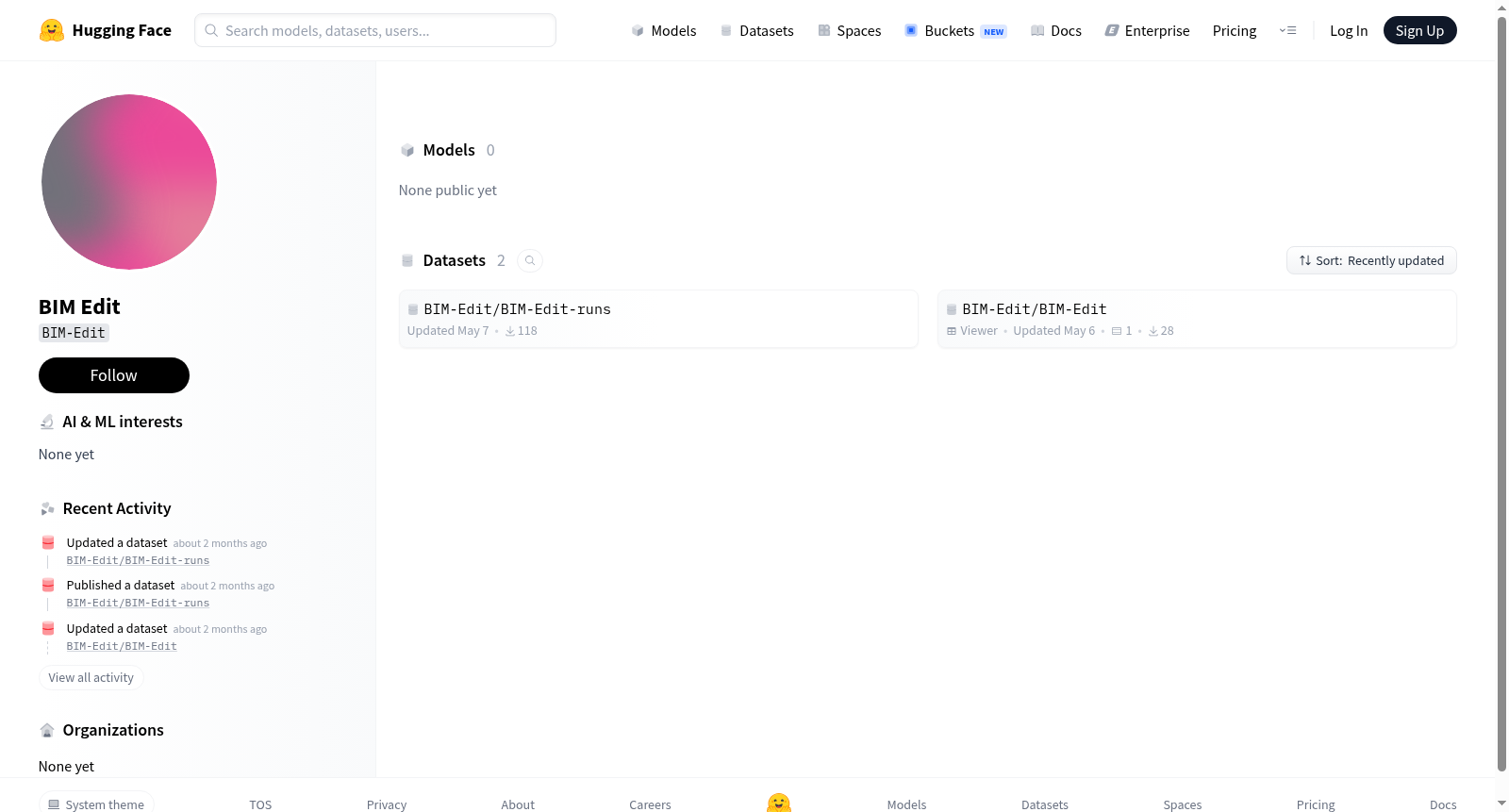The width and height of the screenshot is (1509, 812).
Task: Click the Docs footer link
Action: (x=1443, y=805)
